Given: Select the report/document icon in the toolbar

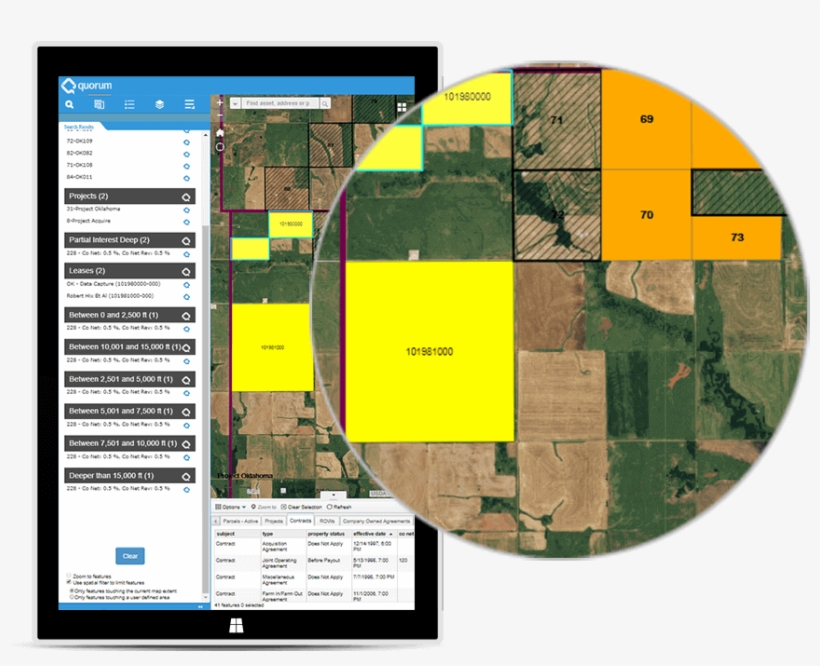Looking at the screenshot, I should tap(100, 104).
